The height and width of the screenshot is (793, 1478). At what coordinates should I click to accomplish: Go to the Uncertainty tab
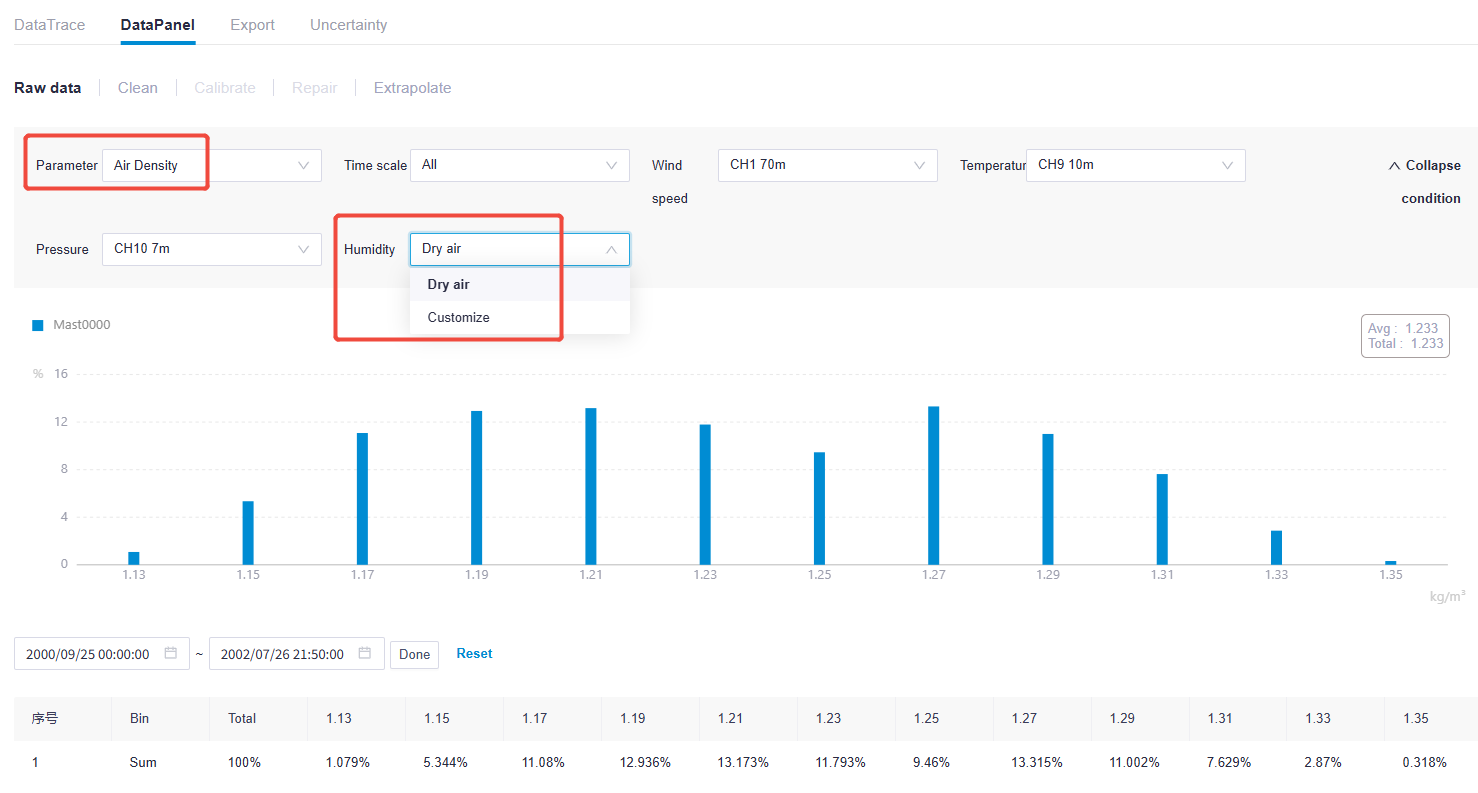coord(348,25)
